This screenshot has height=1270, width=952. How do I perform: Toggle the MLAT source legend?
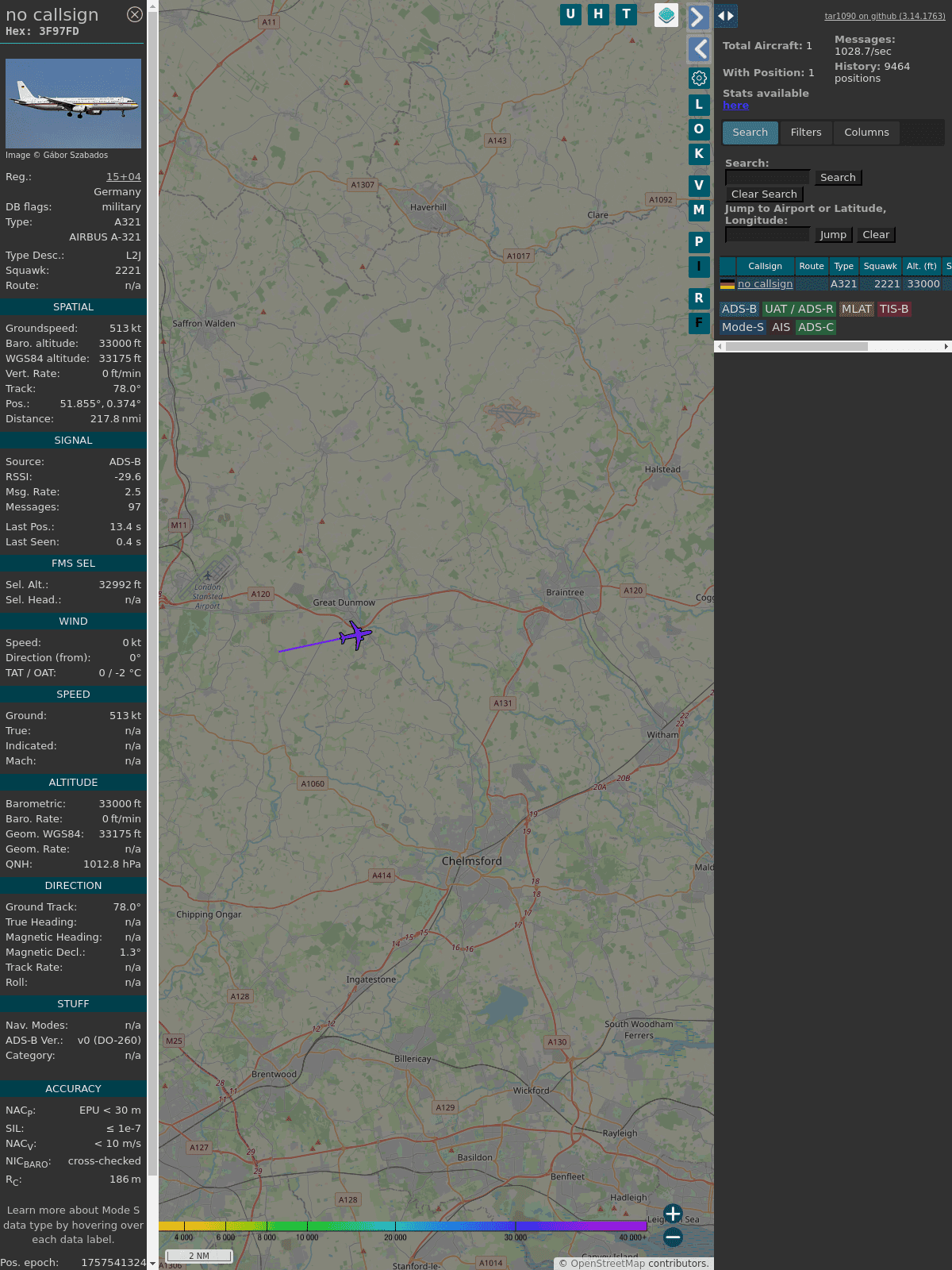coord(857,310)
